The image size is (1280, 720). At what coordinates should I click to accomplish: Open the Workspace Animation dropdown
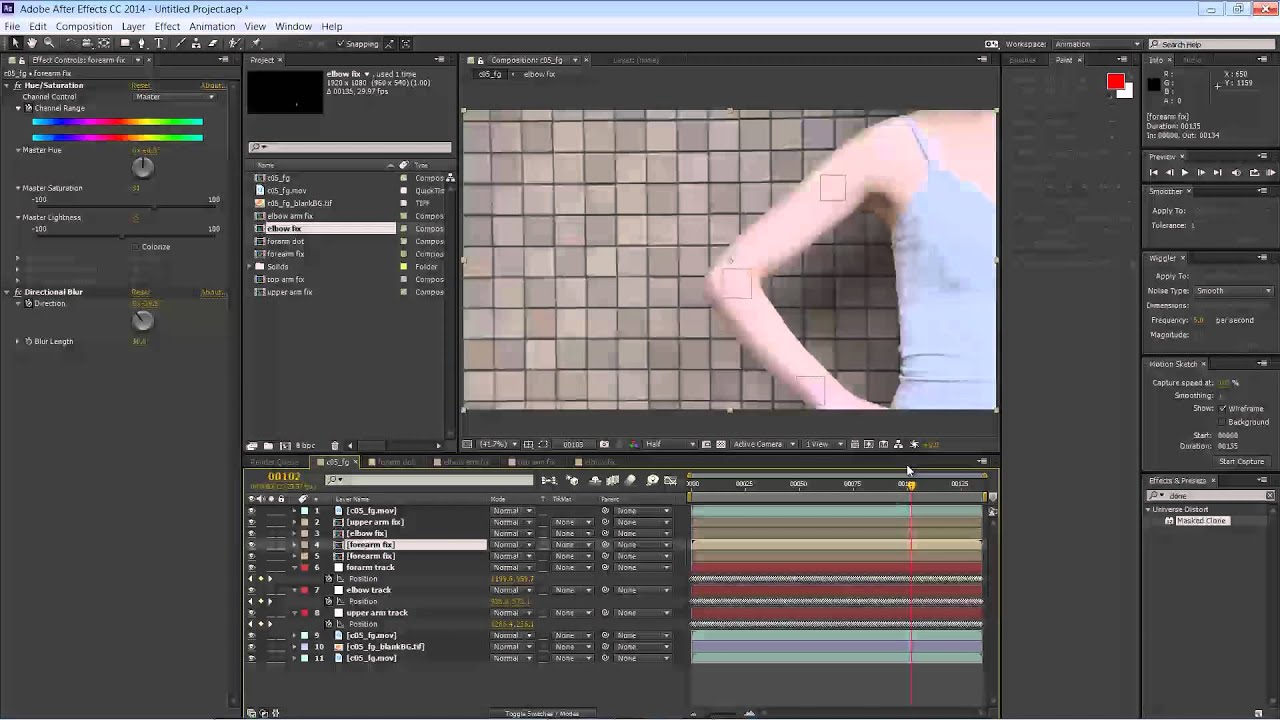1097,44
